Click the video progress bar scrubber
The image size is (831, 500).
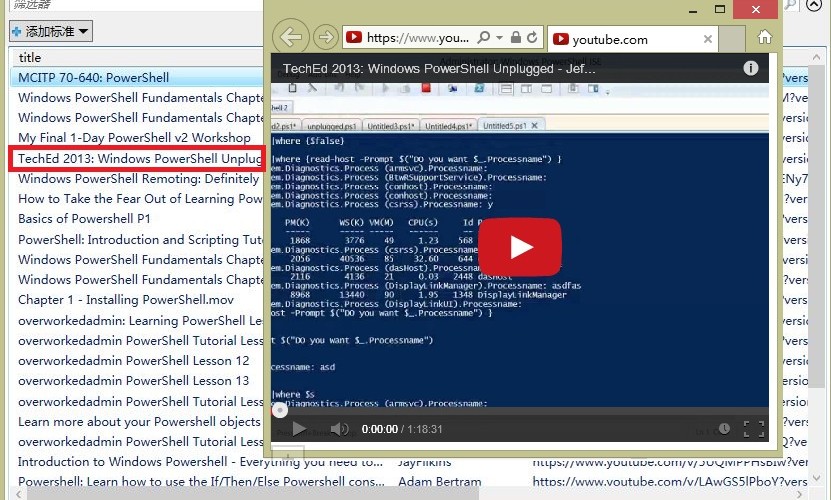point(280,409)
